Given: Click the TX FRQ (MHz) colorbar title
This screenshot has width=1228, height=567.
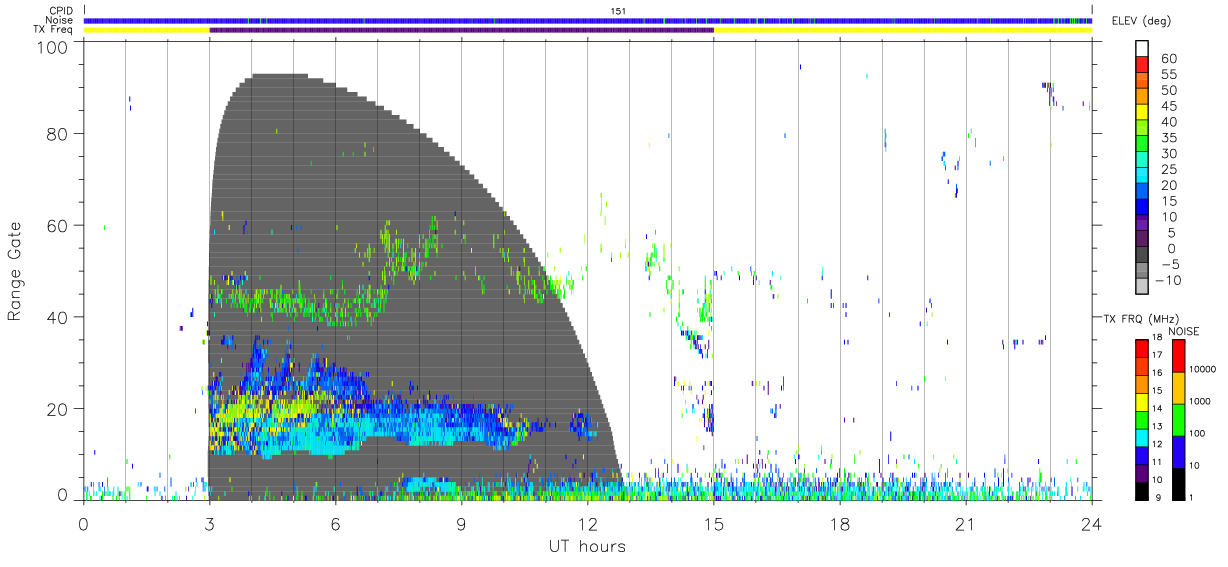Looking at the screenshot, I should tap(1141, 319).
